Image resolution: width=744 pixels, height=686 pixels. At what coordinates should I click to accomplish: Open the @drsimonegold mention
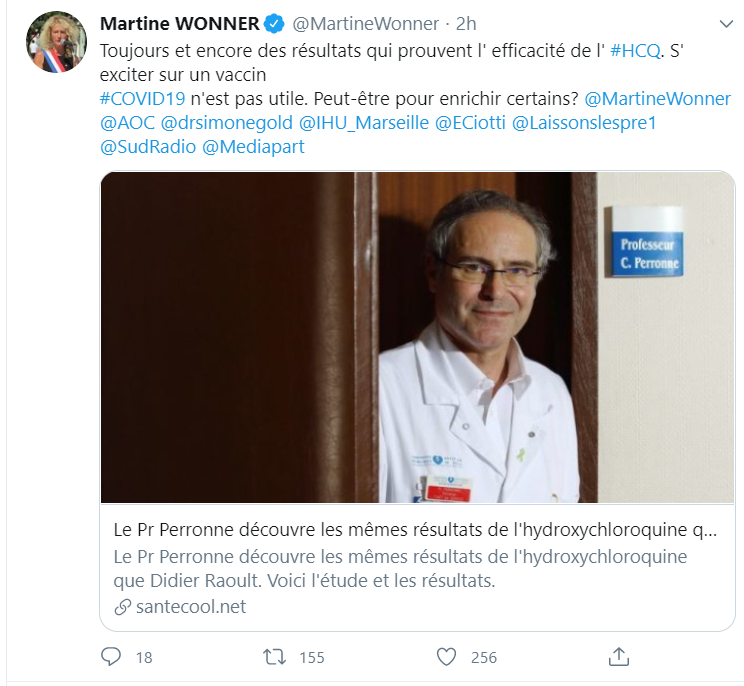(227, 123)
